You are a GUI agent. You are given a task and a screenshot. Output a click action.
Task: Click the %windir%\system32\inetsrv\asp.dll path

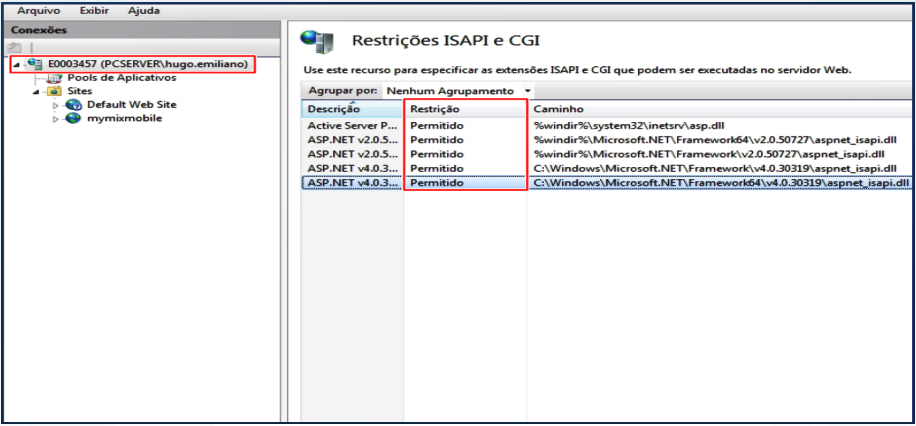click(629, 125)
